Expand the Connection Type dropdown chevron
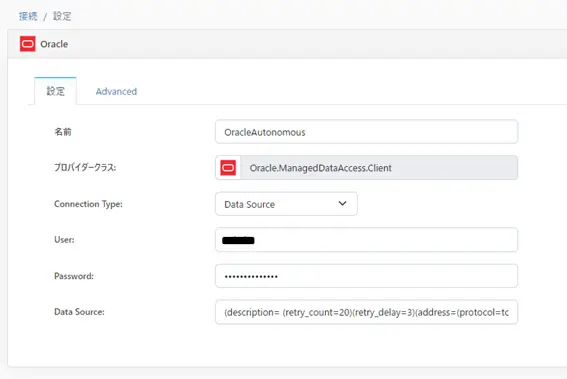567x379 pixels. pyautogui.click(x=342, y=204)
